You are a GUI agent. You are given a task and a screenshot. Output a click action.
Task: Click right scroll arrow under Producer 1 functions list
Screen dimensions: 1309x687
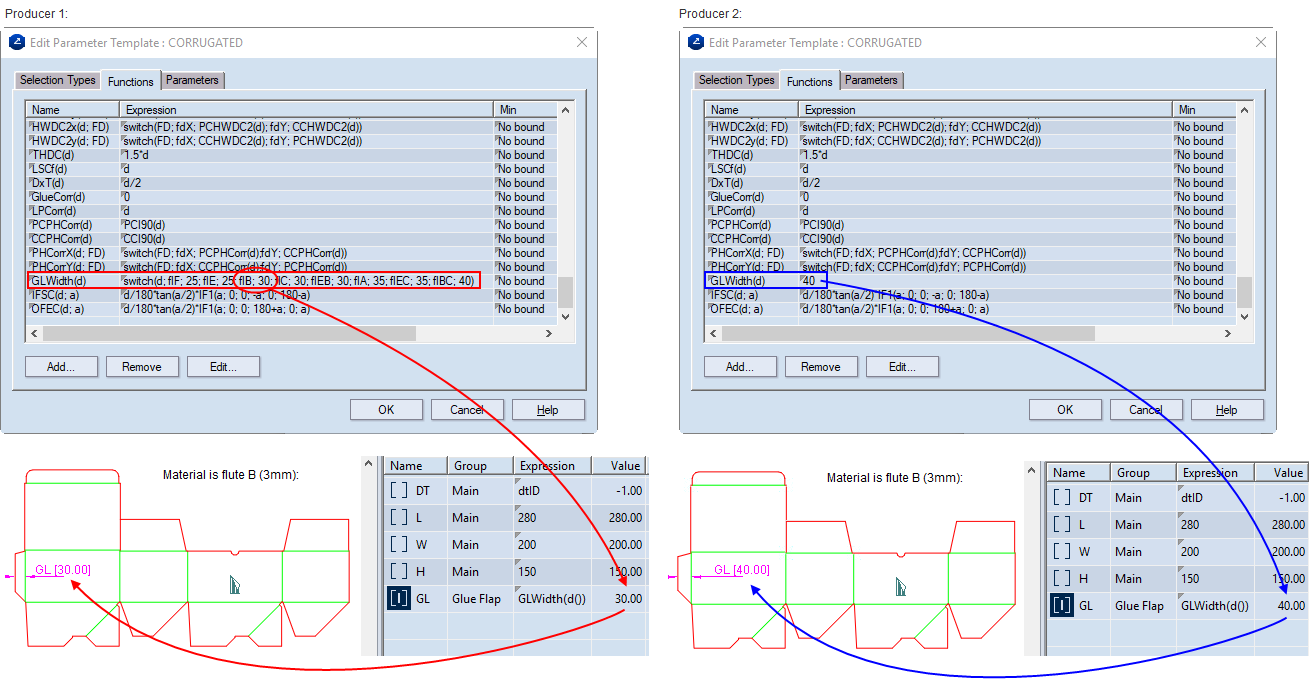pyautogui.click(x=548, y=333)
